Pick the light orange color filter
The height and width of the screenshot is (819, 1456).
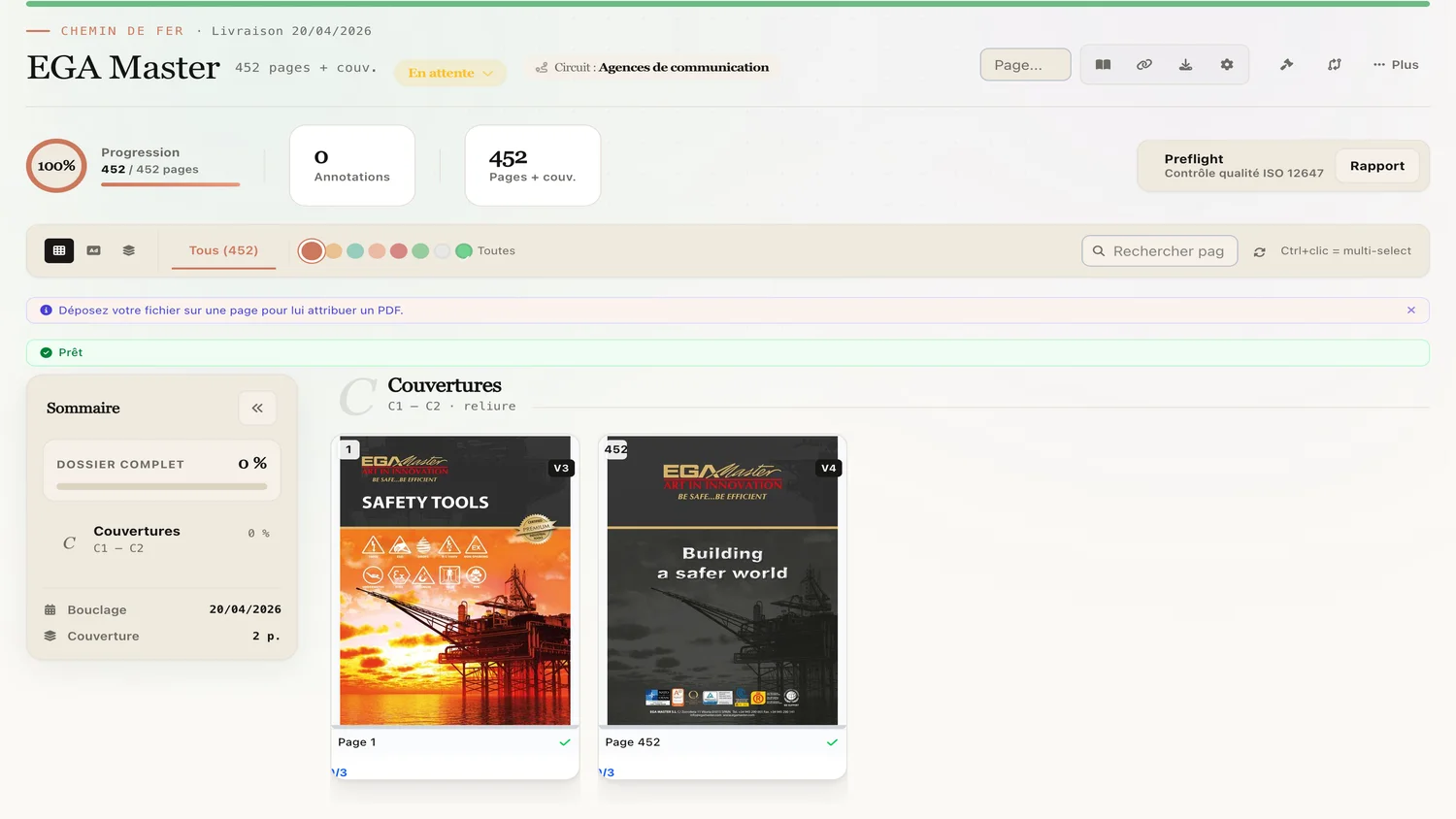334,251
